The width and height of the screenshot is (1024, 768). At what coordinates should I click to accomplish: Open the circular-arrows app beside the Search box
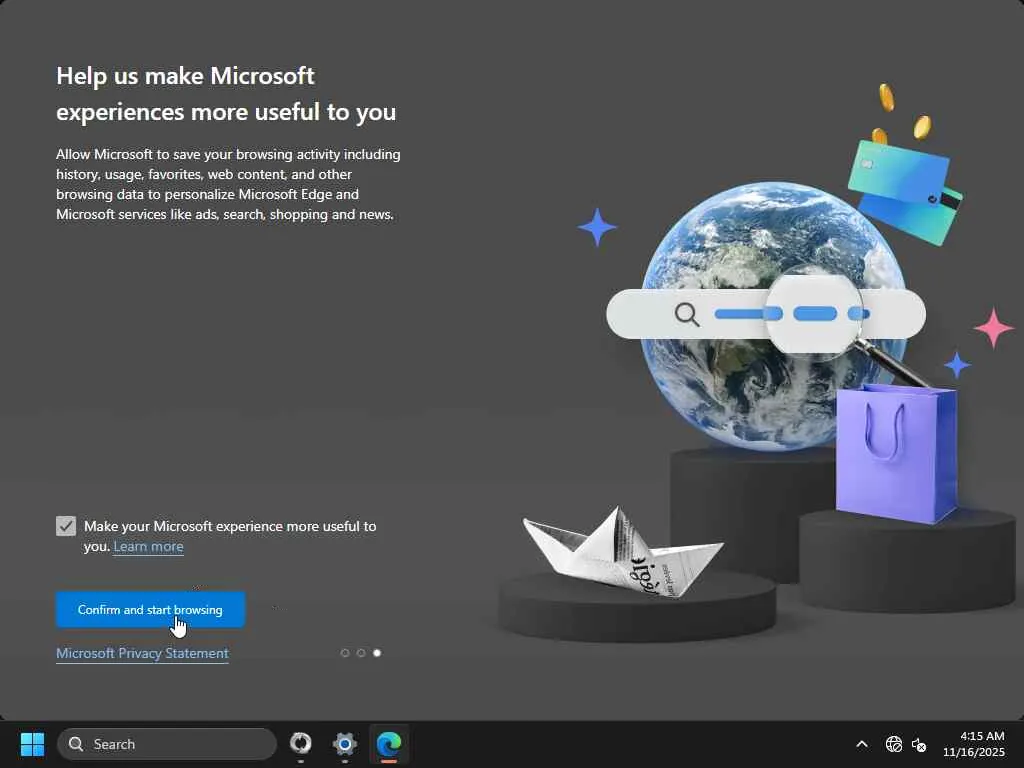pyautogui.click(x=301, y=744)
